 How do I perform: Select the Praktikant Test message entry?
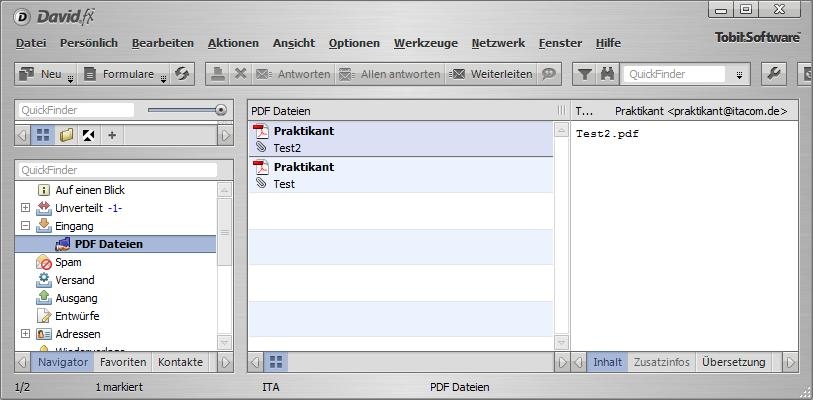point(401,175)
